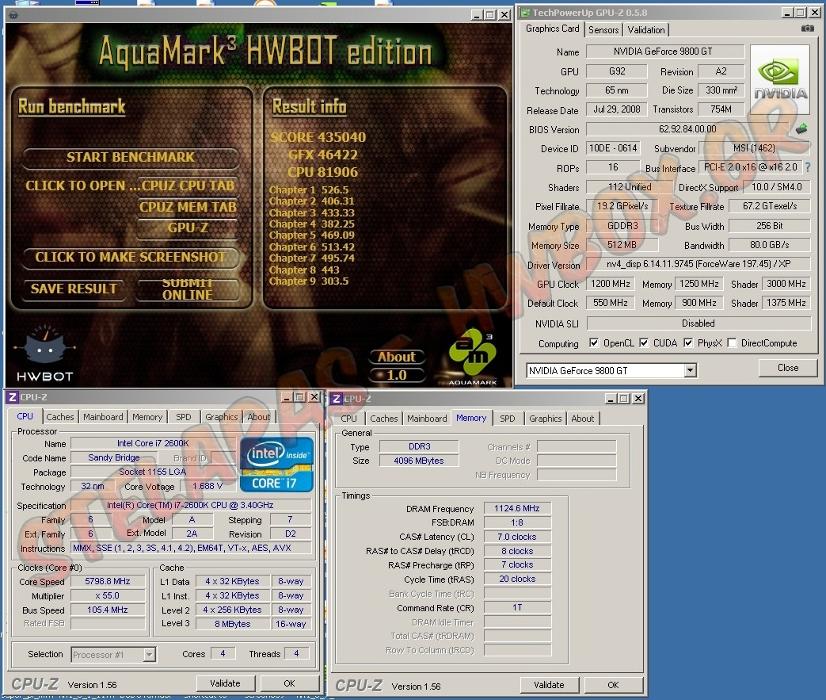Click the Bus Interface question mark icon
826x700 pixels.
click(808, 167)
